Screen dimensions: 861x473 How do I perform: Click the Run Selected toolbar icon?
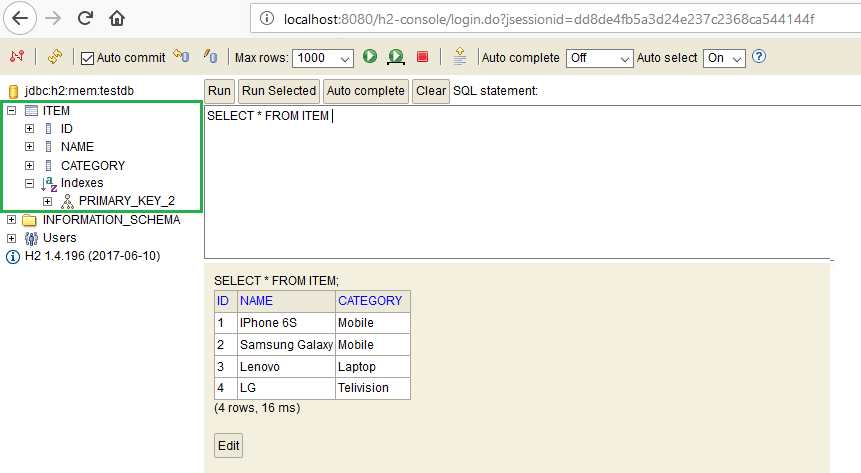396,57
